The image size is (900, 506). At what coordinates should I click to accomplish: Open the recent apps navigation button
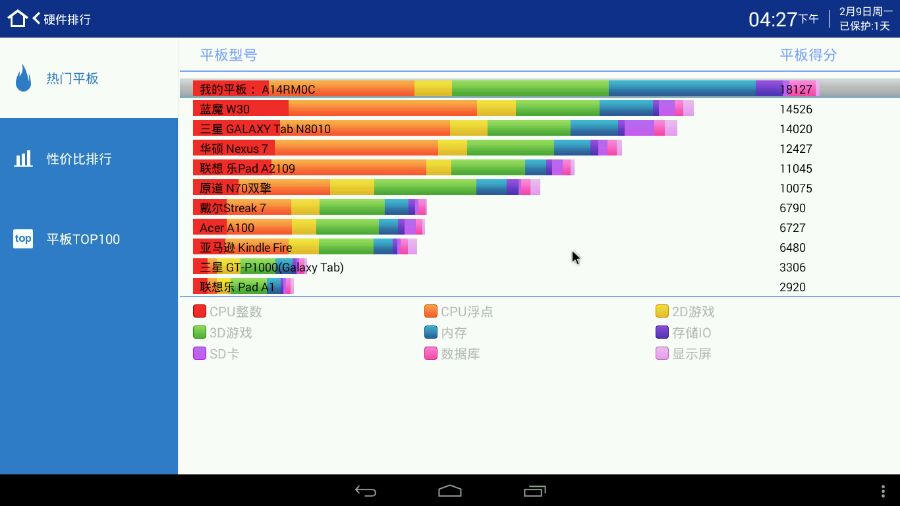point(534,491)
